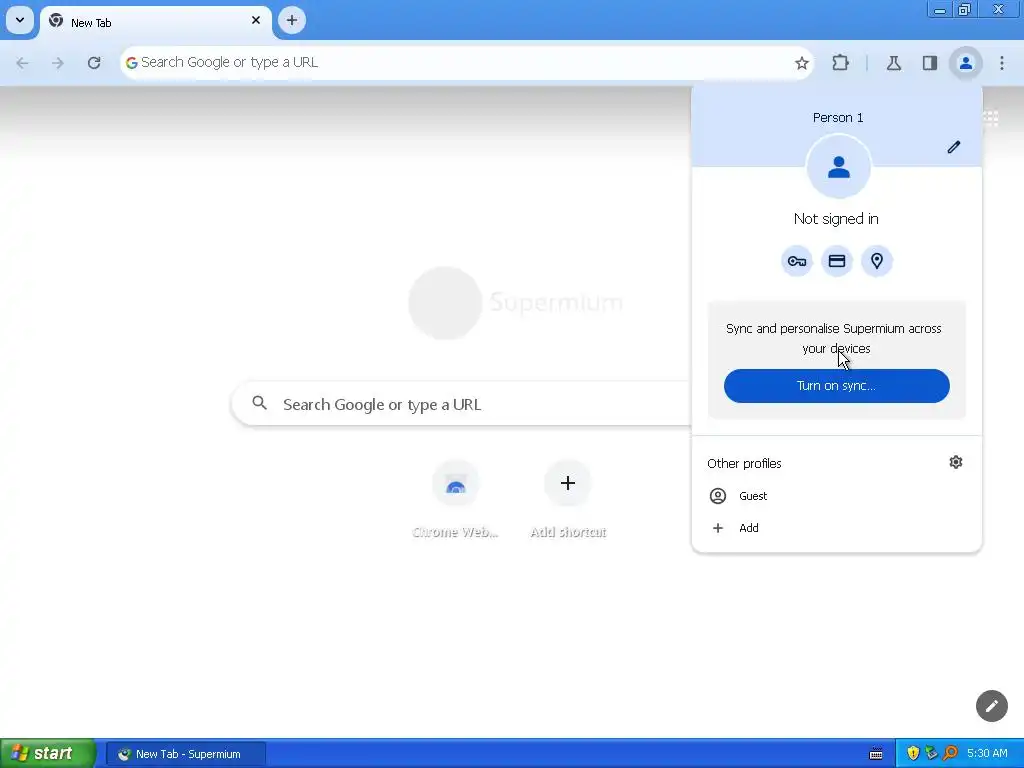Open Manage profiles gear icon

956,462
